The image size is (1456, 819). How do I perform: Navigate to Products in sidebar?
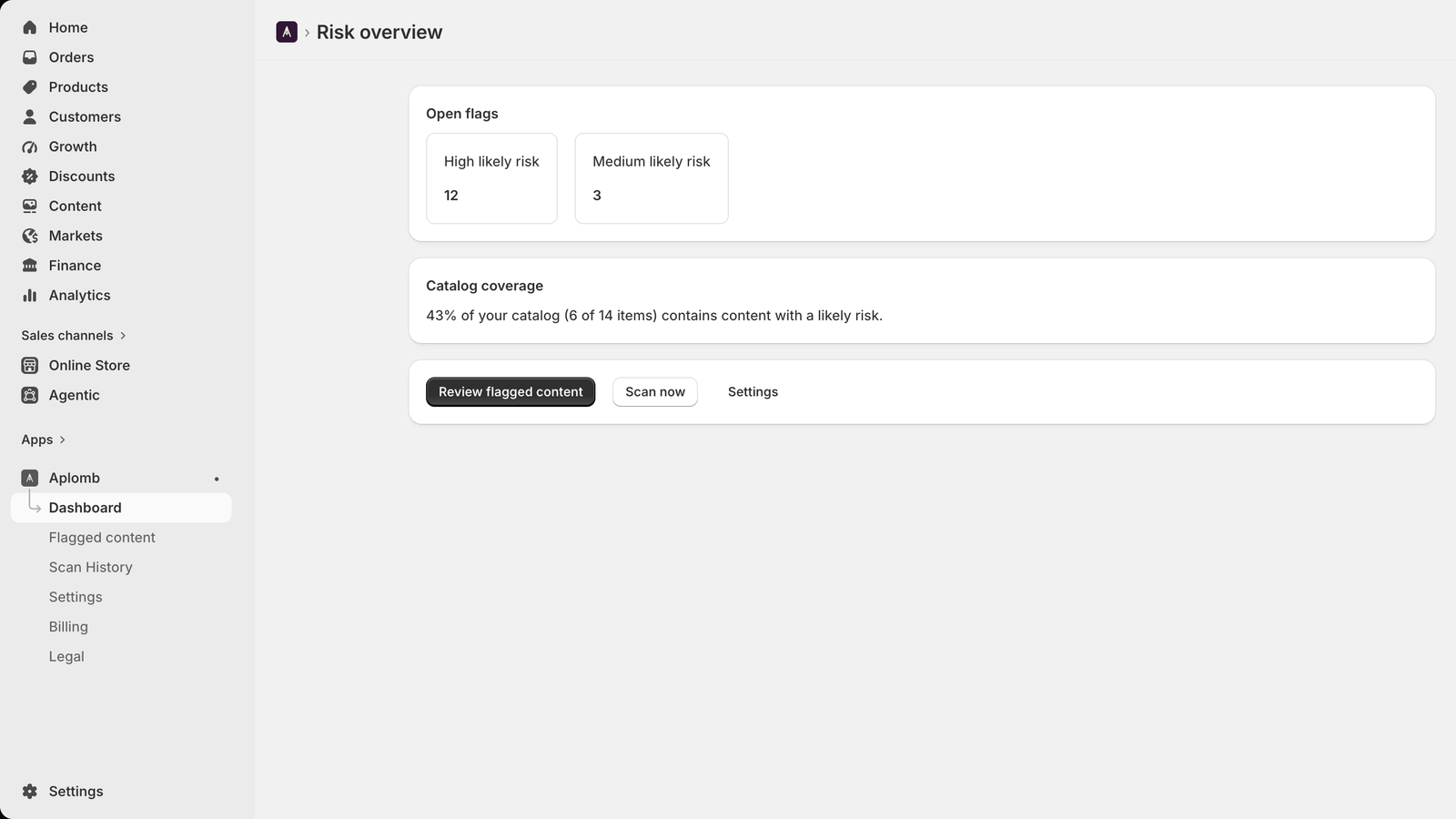(x=78, y=87)
